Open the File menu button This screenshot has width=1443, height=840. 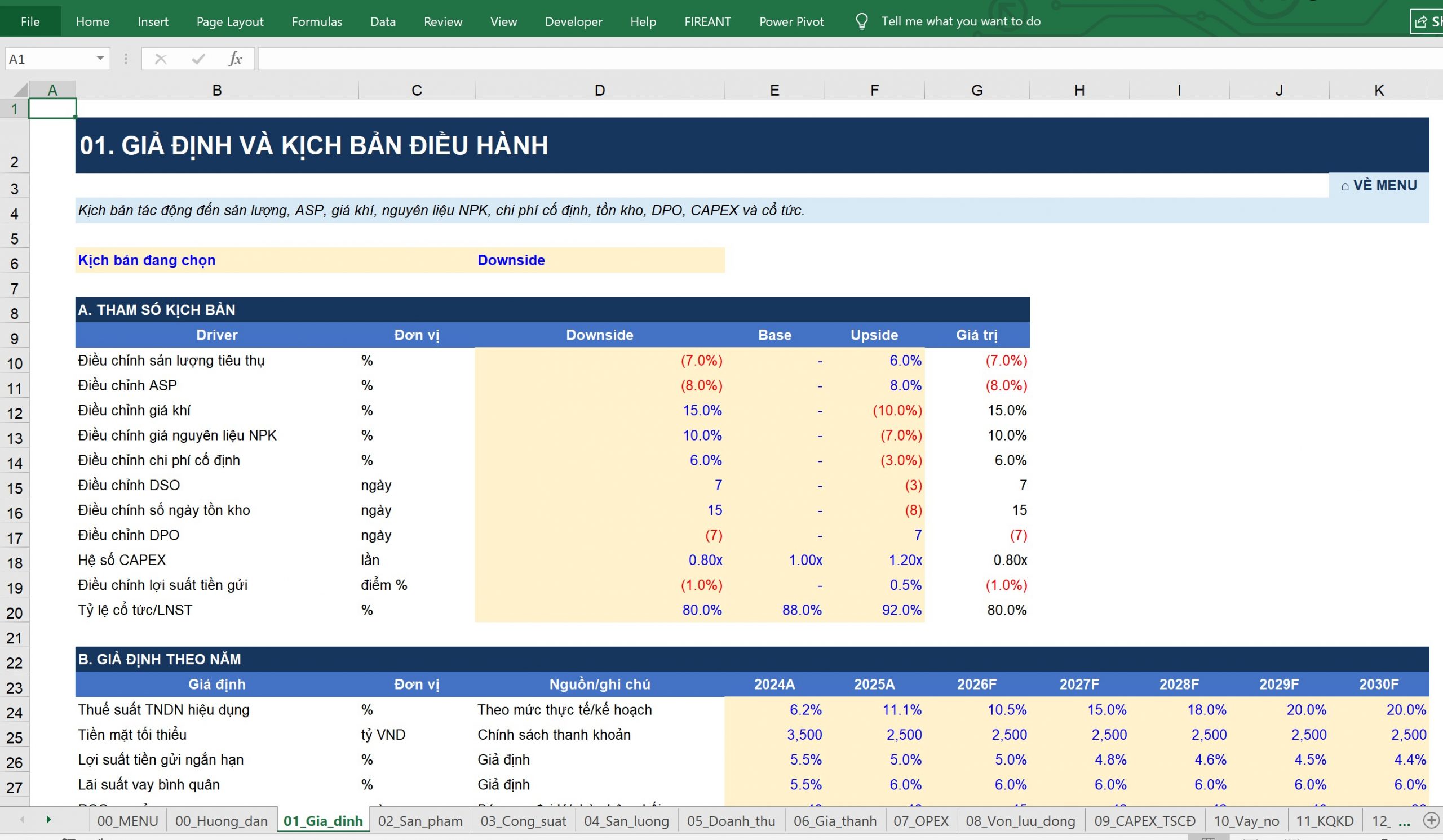(30, 22)
